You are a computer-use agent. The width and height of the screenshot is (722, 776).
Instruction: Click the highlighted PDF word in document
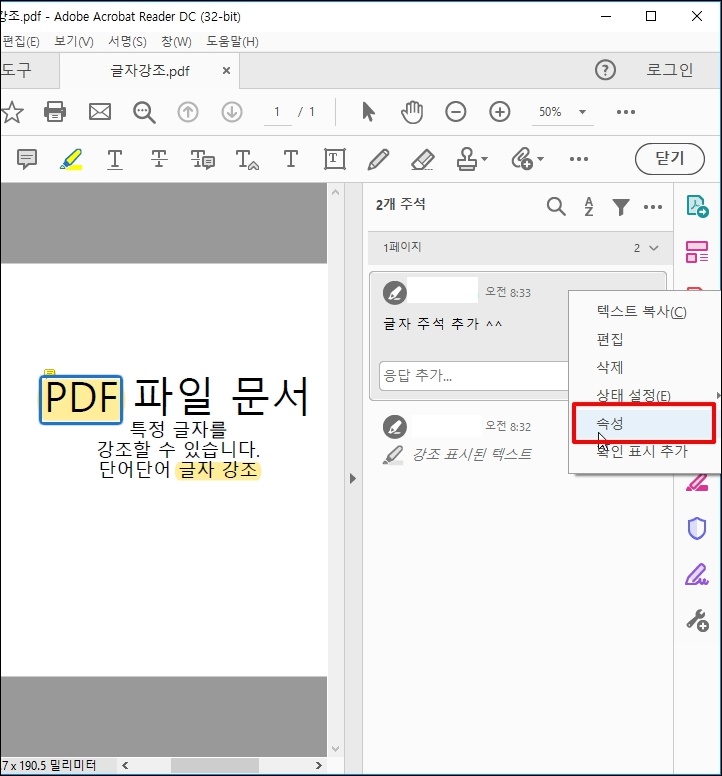coord(81,399)
